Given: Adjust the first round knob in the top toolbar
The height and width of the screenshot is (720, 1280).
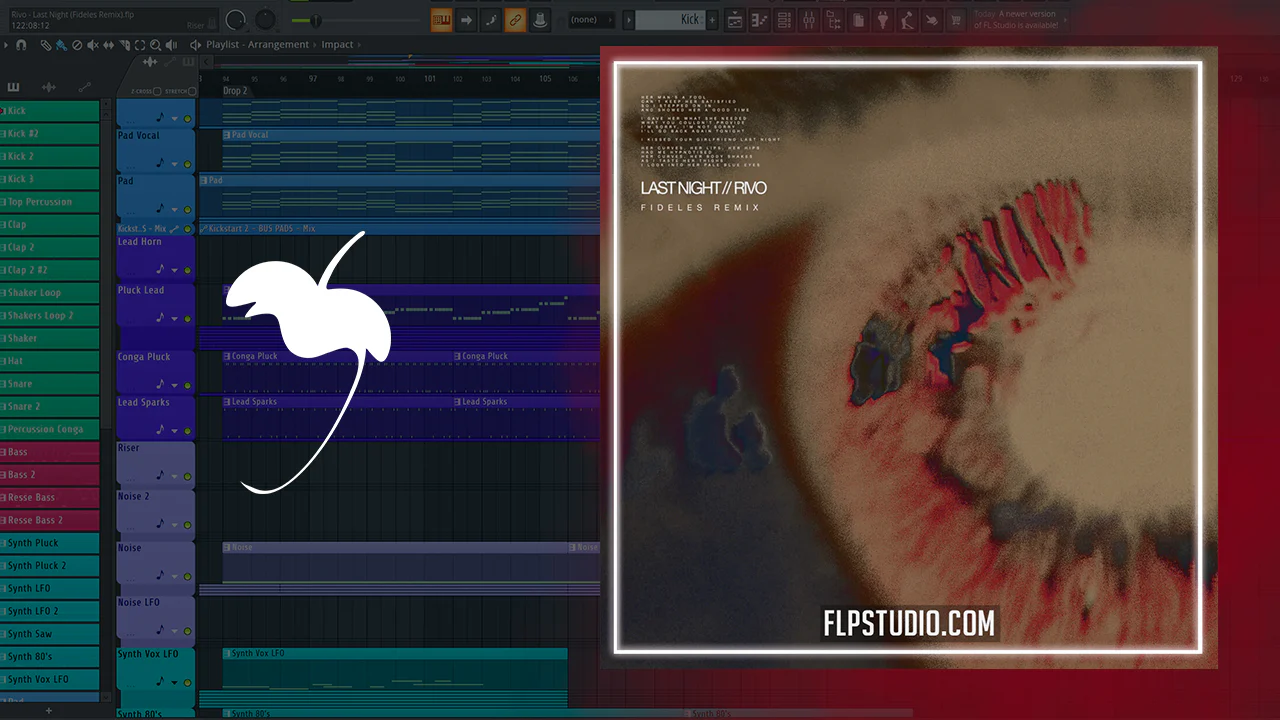Looking at the screenshot, I should click(236, 19).
